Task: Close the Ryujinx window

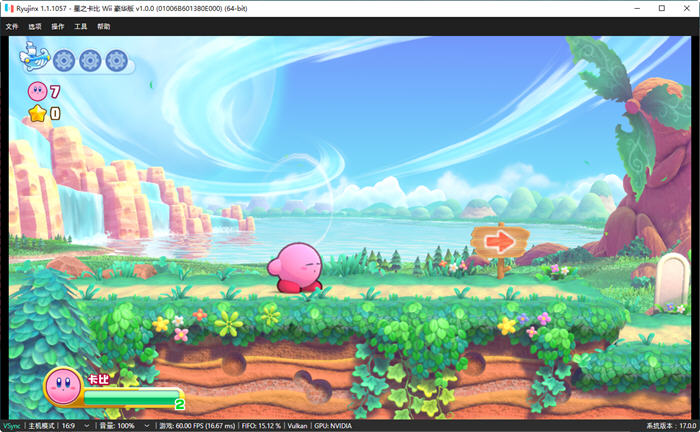Action: pyautogui.click(x=687, y=8)
